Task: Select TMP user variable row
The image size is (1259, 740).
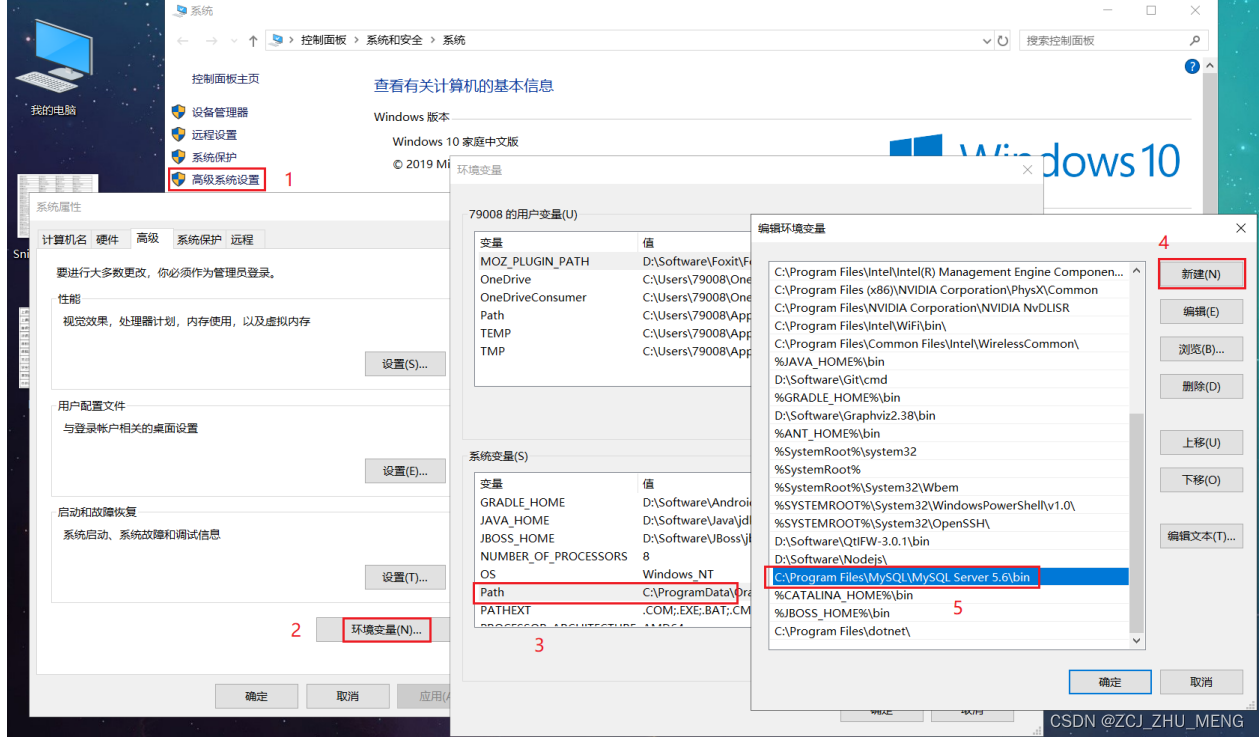Action: tap(614, 351)
